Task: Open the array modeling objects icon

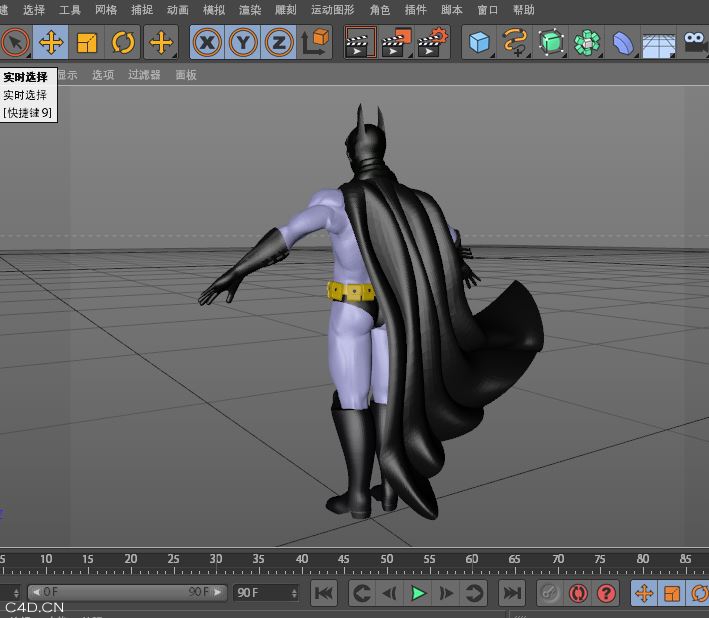Action: (x=587, y=43)
